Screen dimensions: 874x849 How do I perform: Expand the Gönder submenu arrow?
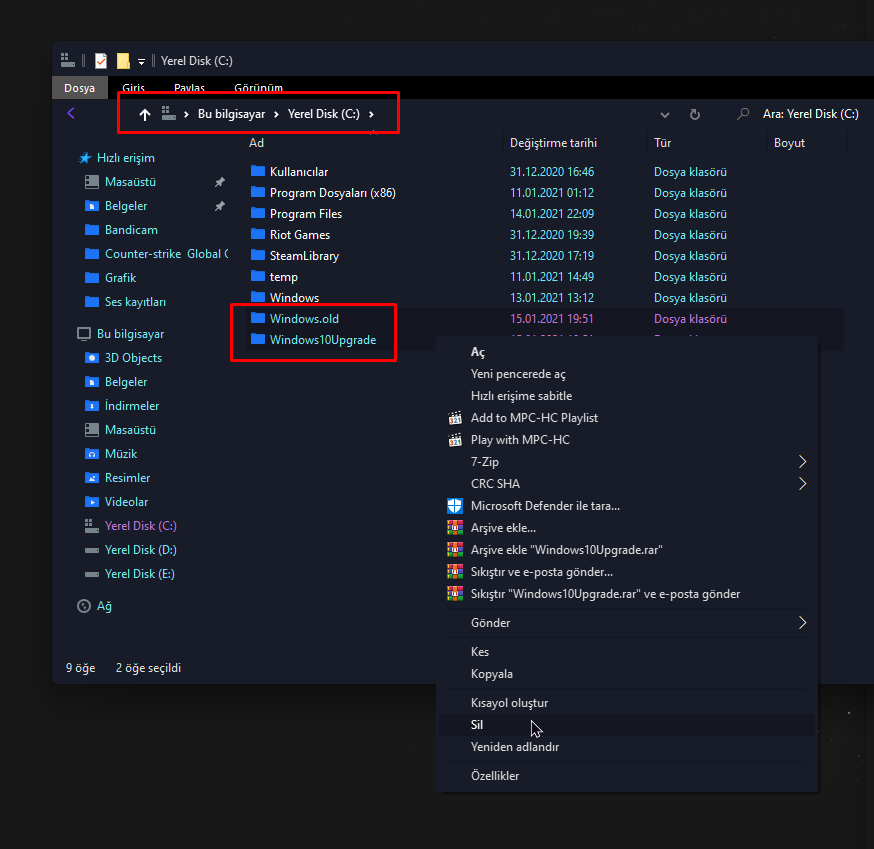coord(802,623)
